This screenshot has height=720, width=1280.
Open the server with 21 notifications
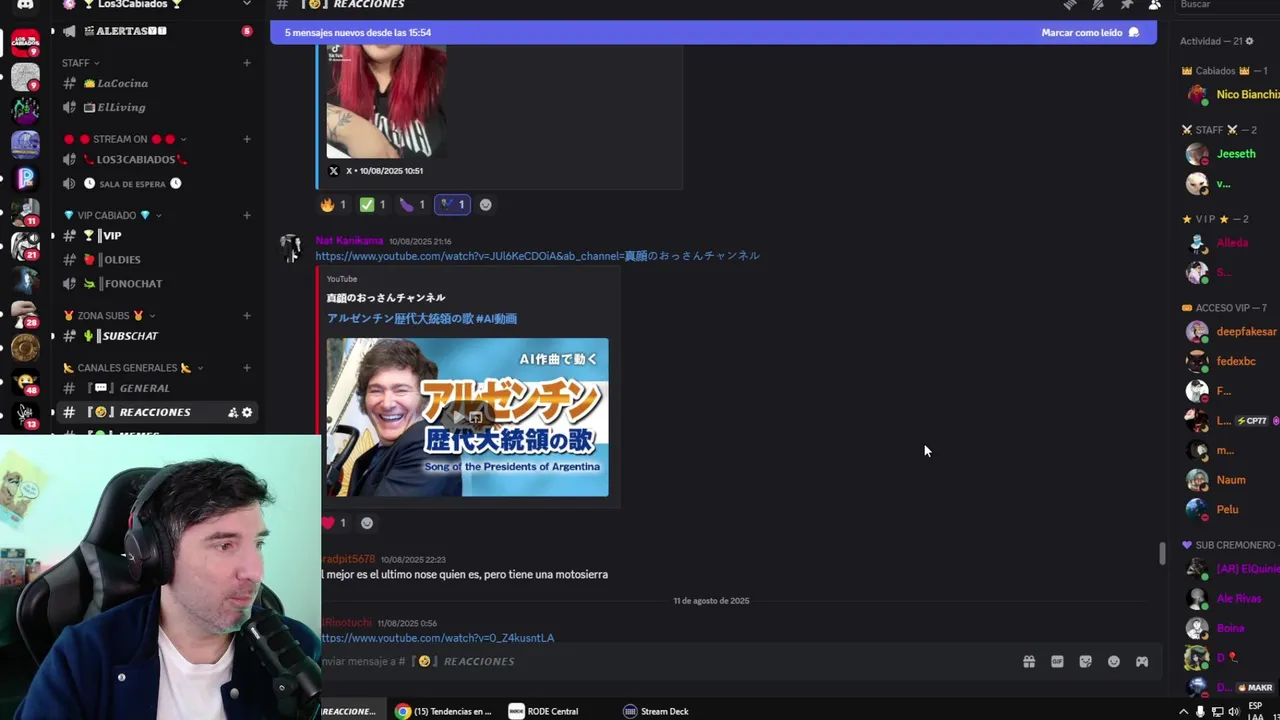coord(25,246)
